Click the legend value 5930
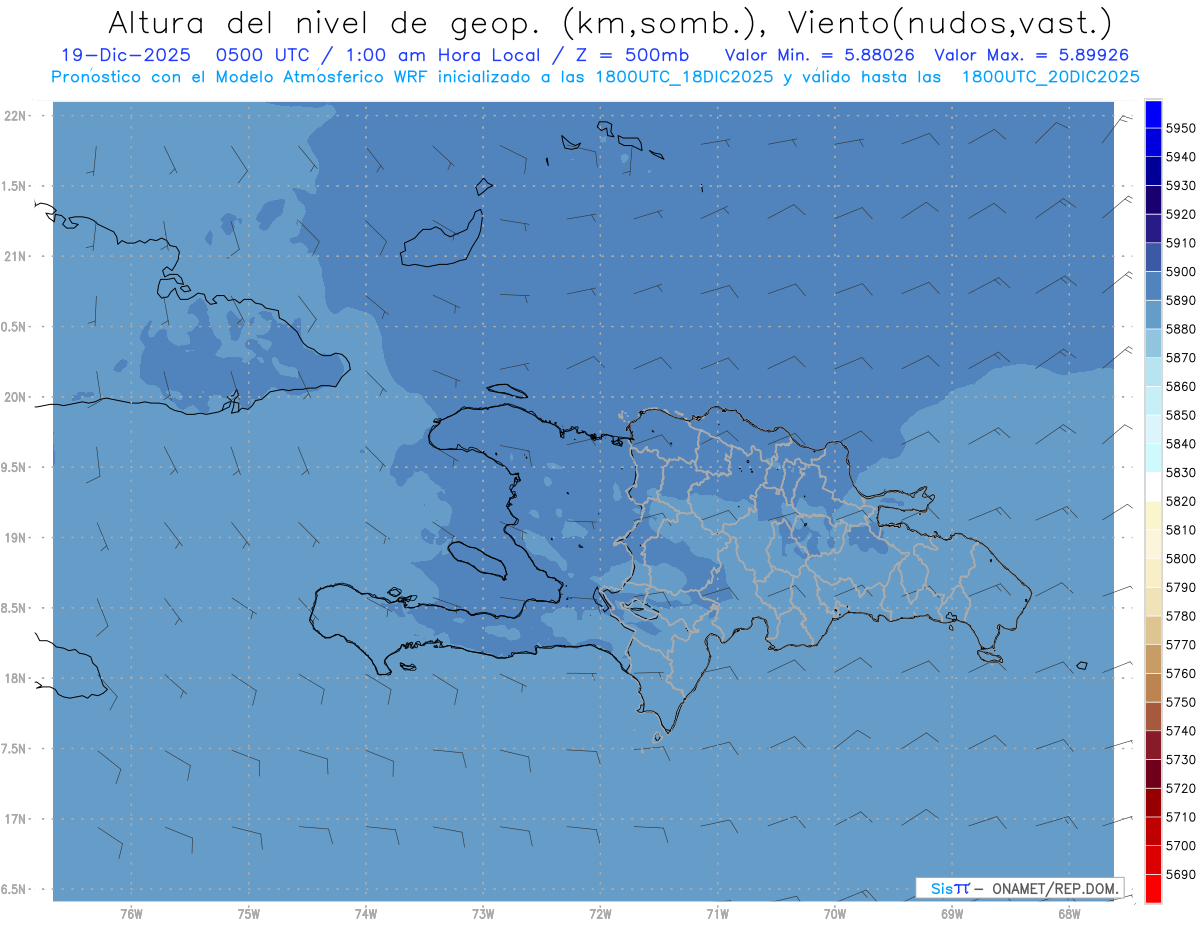Screen dimensions: 1200x927 click(x=1181, y=186)
